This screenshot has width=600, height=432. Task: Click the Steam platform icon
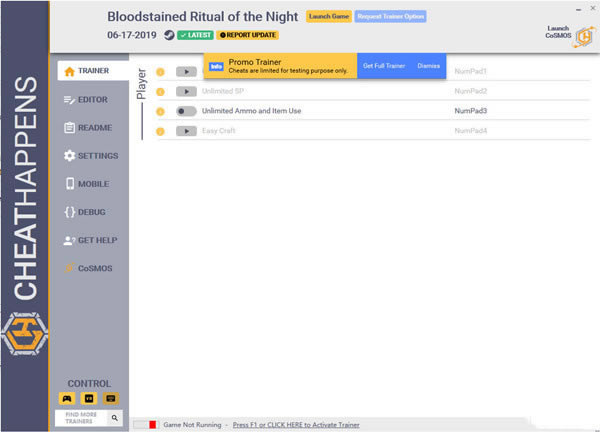(169, 34)
